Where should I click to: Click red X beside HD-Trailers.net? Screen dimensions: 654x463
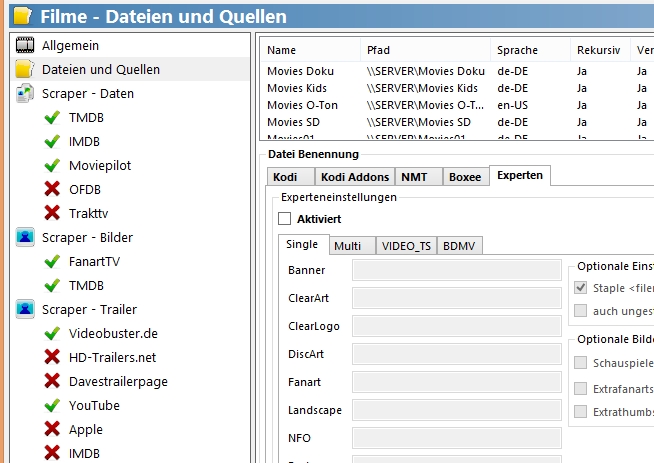click(x=52, y=357)
